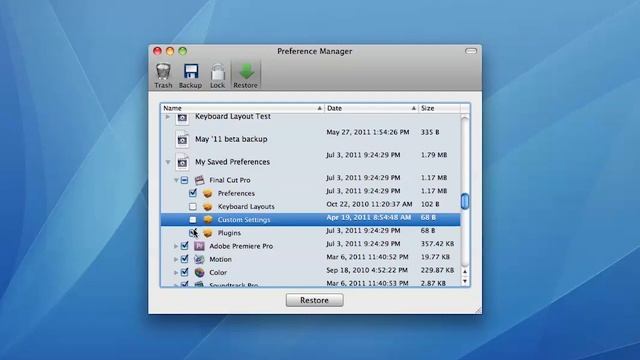640x360 pixels.
Task: Check the Keyboard Layouts checkbox
Action: (193, 207)
